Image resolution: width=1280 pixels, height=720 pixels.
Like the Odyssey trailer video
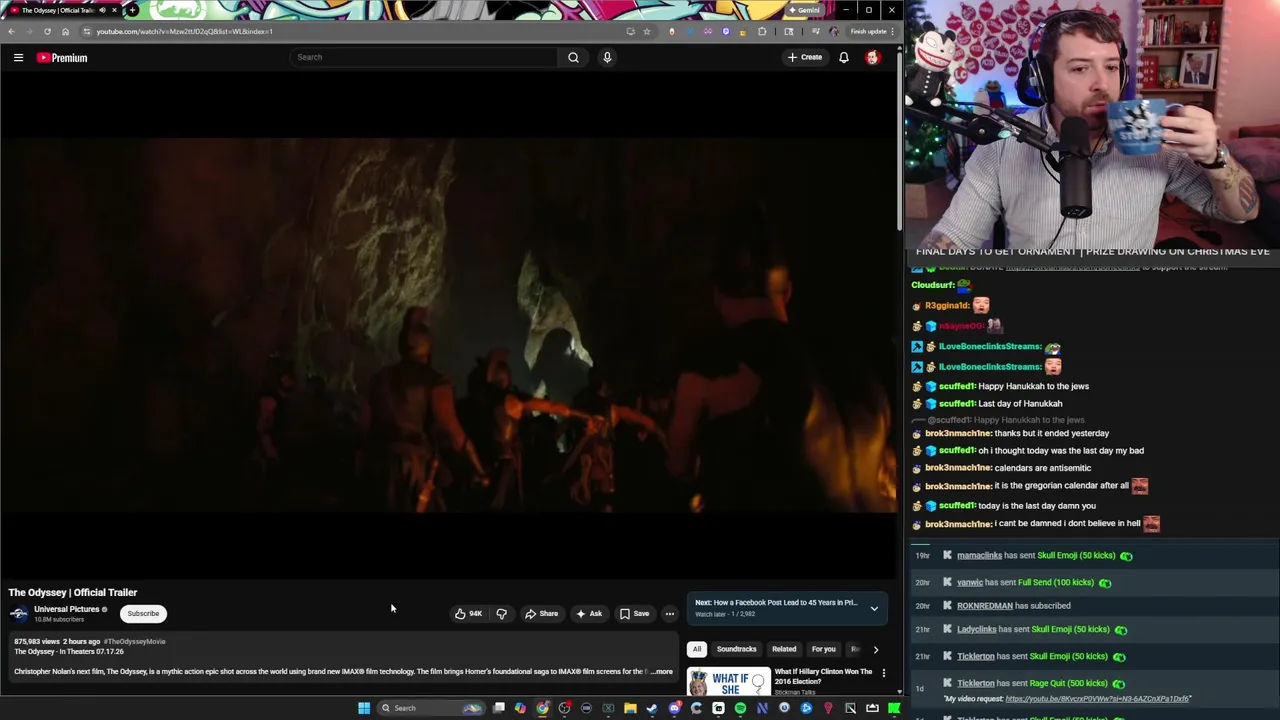(x=467, y=614)
